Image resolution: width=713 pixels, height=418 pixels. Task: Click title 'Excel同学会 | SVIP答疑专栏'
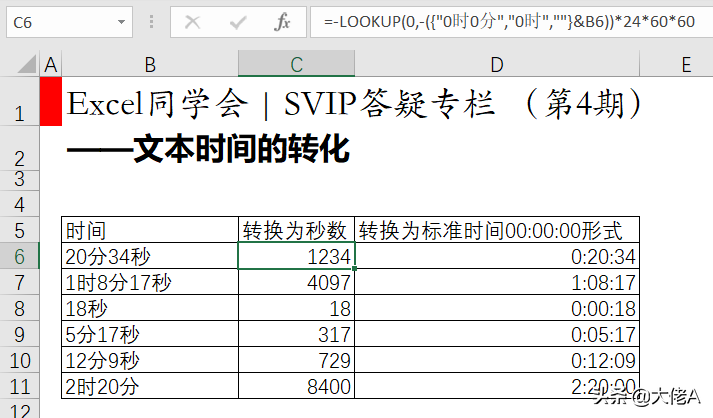coord(281,104)
